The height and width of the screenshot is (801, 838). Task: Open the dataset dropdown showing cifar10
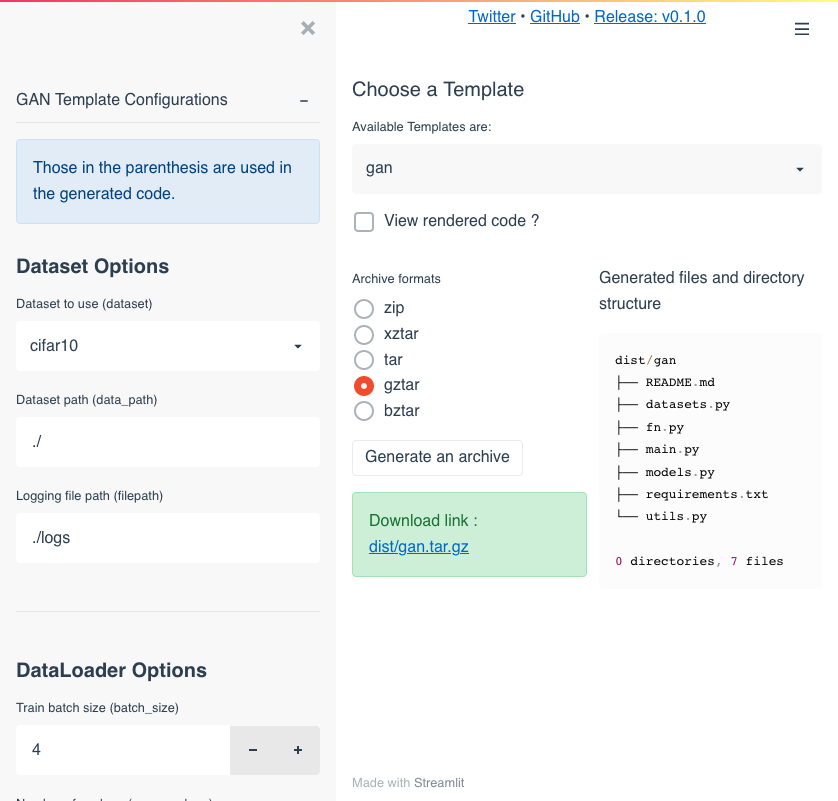click(168, 346)
